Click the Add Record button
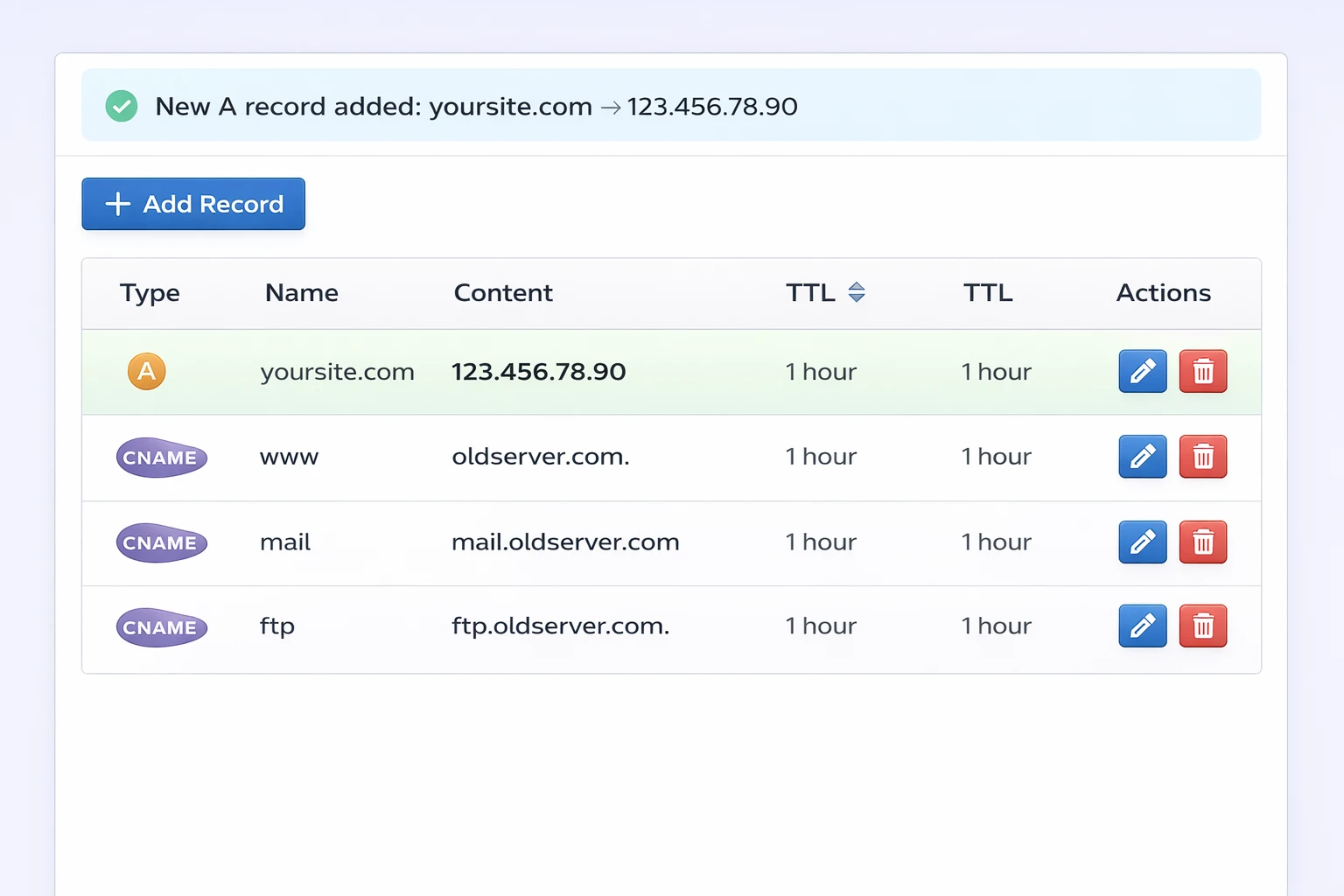This screenshot has height=896, width=1344. tap(192, 204)
